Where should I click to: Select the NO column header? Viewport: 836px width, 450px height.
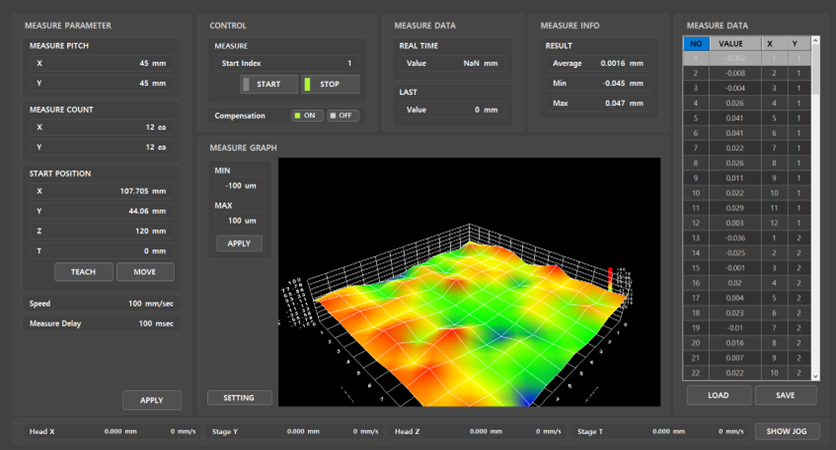[695, 44]
